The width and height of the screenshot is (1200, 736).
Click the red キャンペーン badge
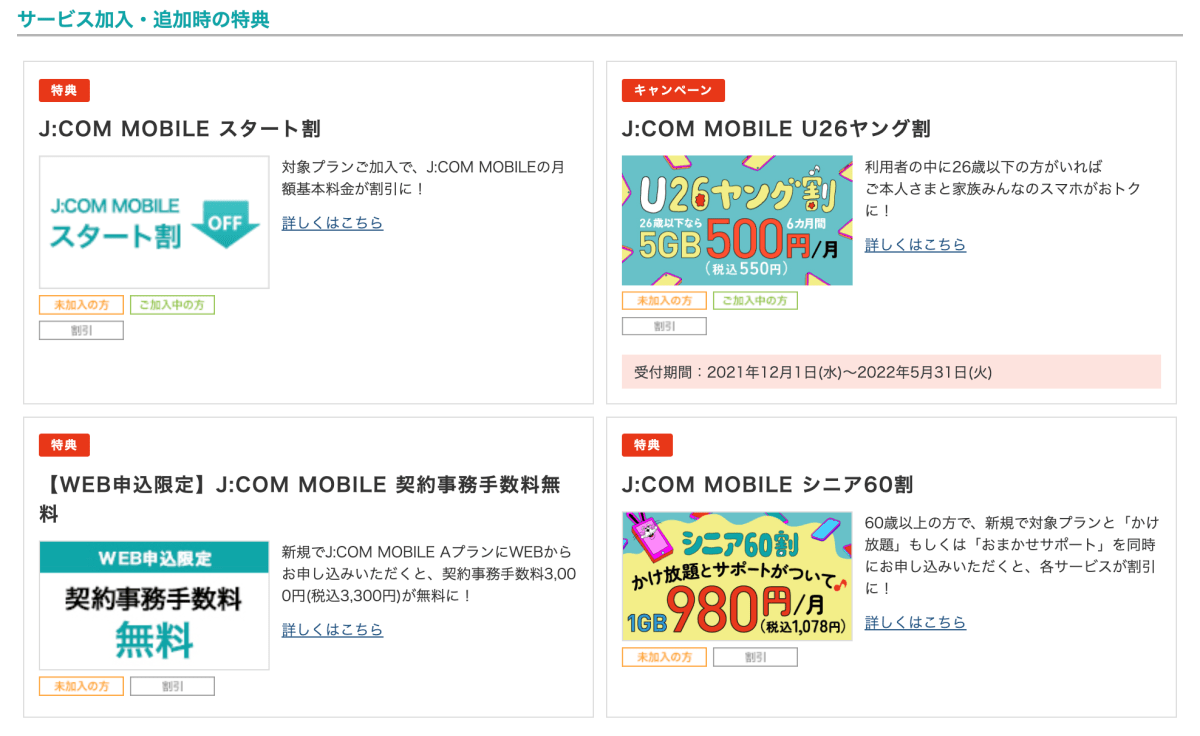click(x=673, y=90)
